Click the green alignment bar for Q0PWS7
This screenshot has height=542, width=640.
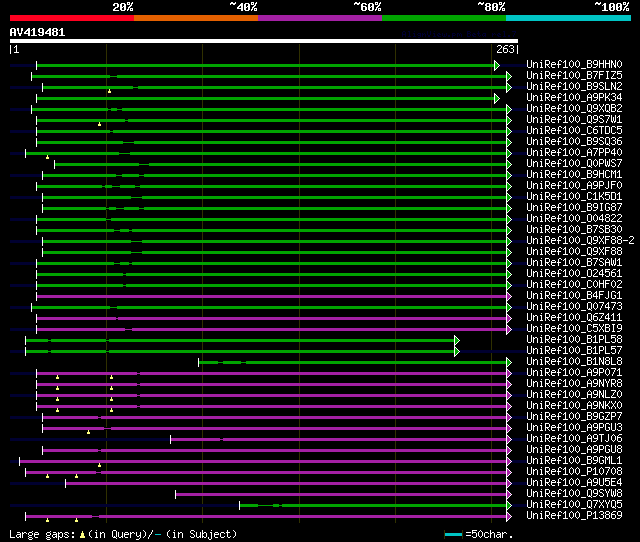pyautogui.click(x=280, y=164)
